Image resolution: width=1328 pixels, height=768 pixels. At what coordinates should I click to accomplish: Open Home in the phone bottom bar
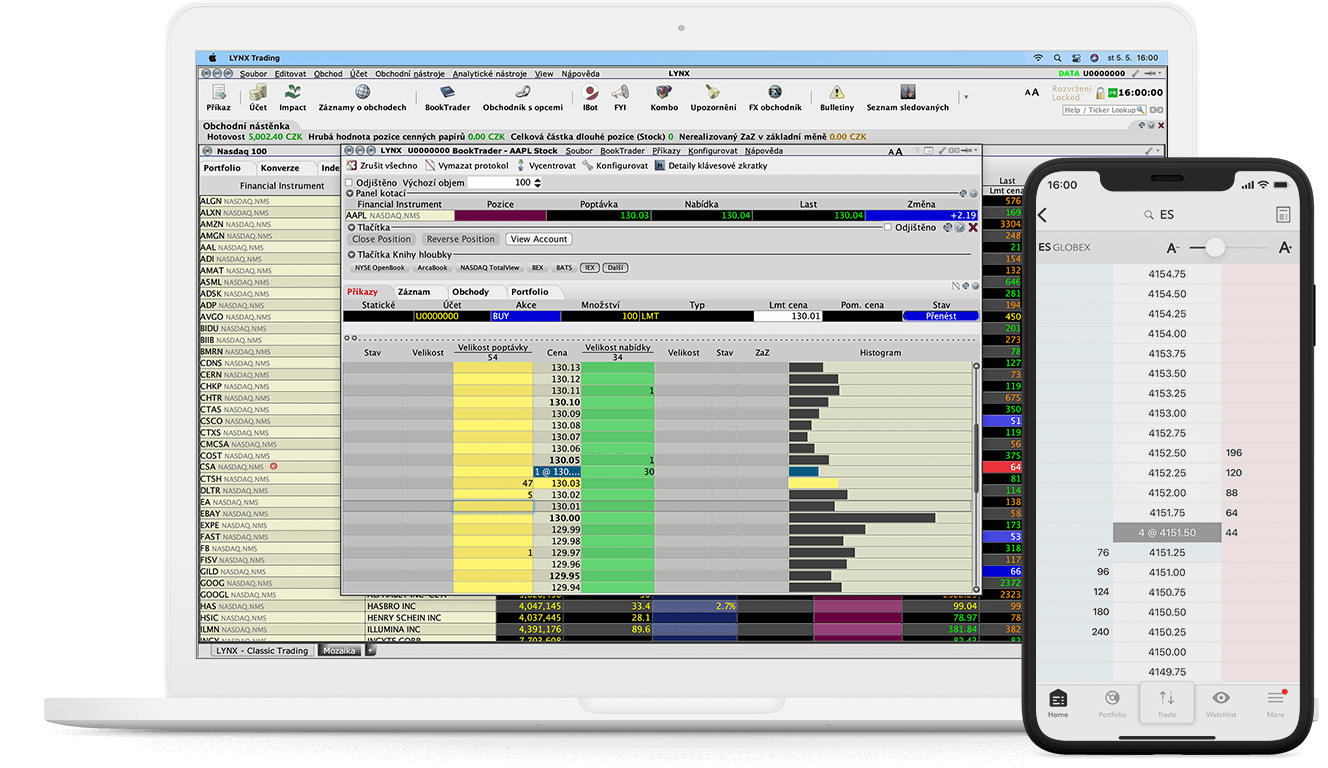pyautogui.click(x=1058, y=703)
